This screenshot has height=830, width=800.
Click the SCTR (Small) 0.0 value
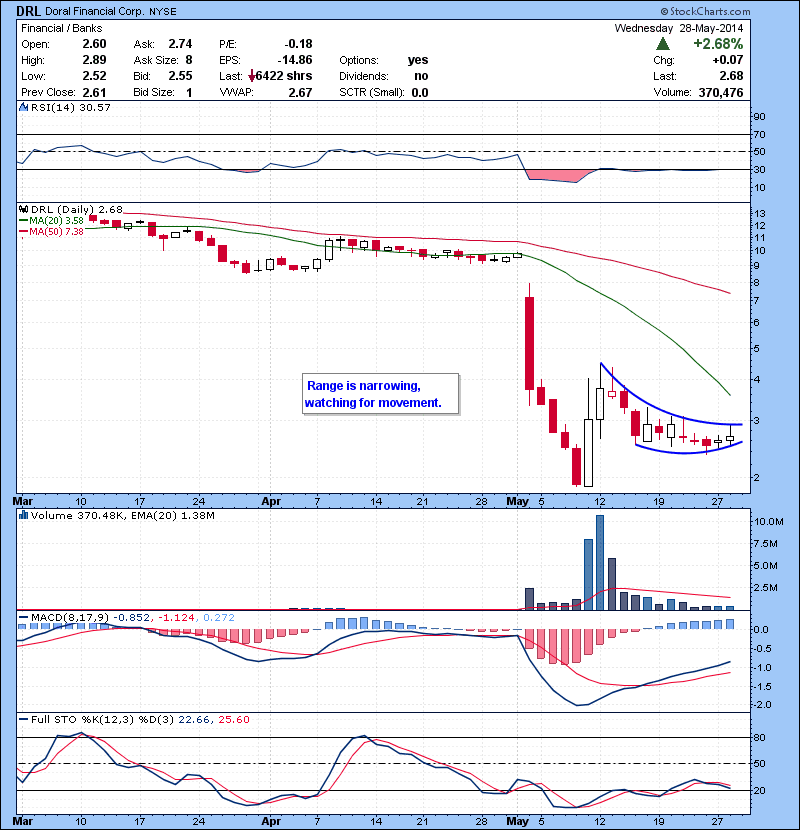point(420,92)
